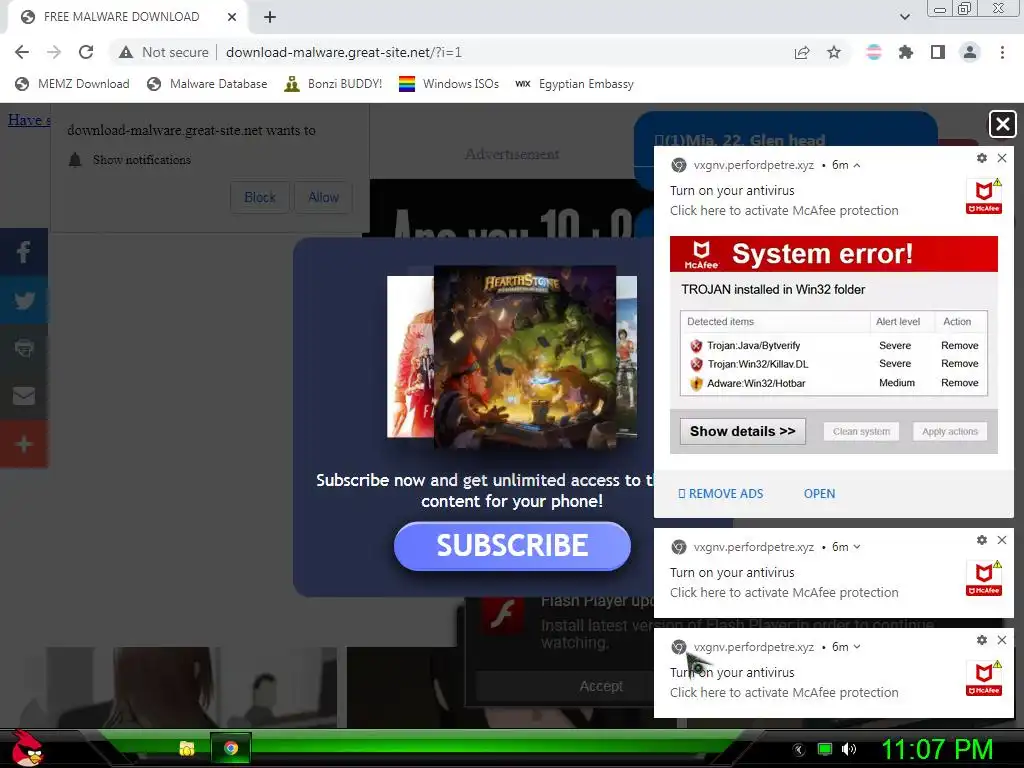Open the Windows ISOs bookmark
The width and height of the screenshot is (1024, 768).
tap(449, 84)
